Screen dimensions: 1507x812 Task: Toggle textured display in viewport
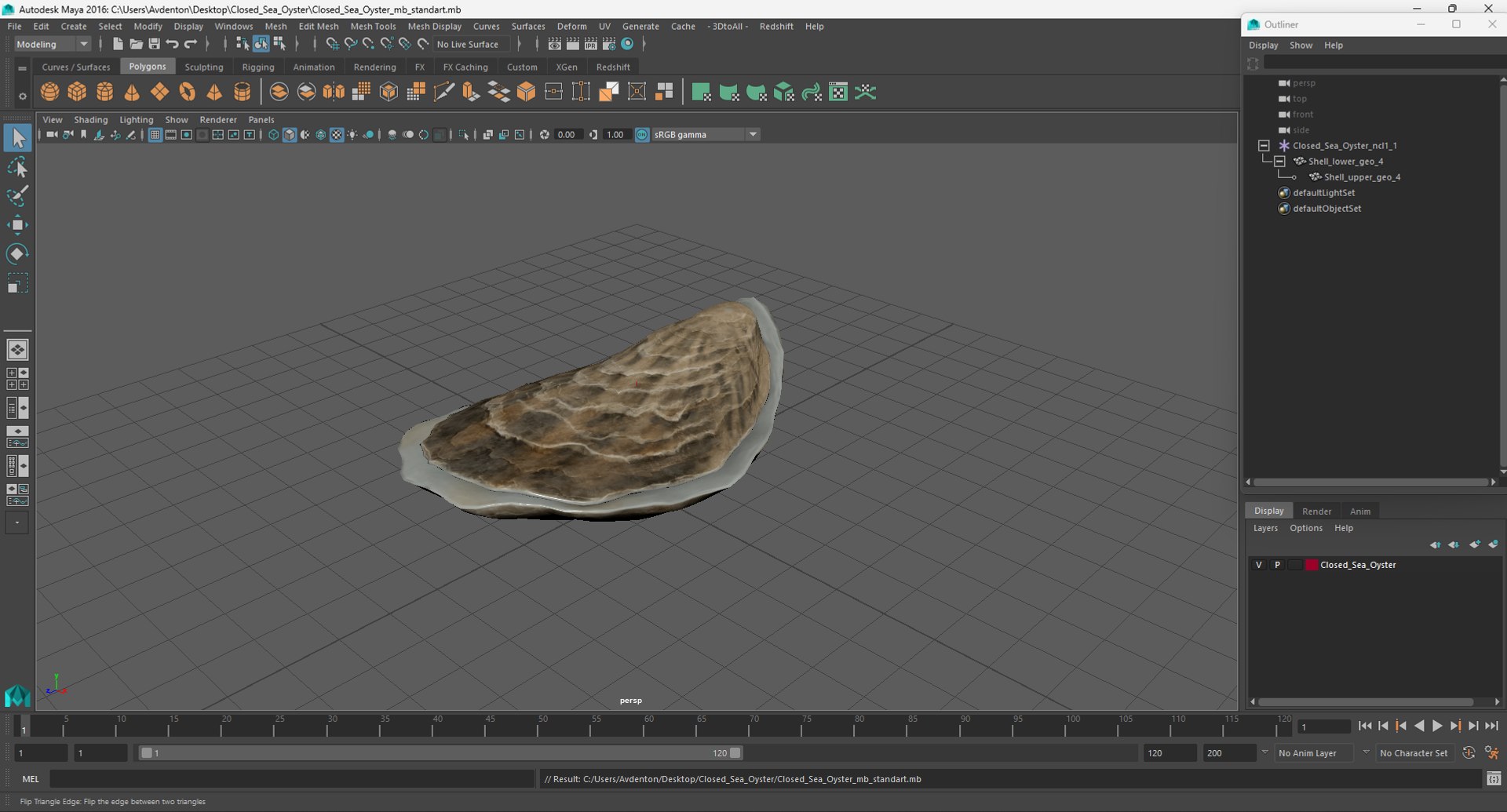[337, 135]
